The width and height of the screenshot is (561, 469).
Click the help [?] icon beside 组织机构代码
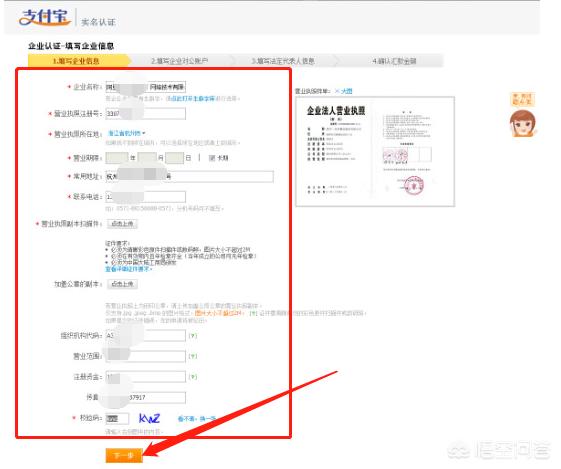pyautogui.click(x=193, y=336)
